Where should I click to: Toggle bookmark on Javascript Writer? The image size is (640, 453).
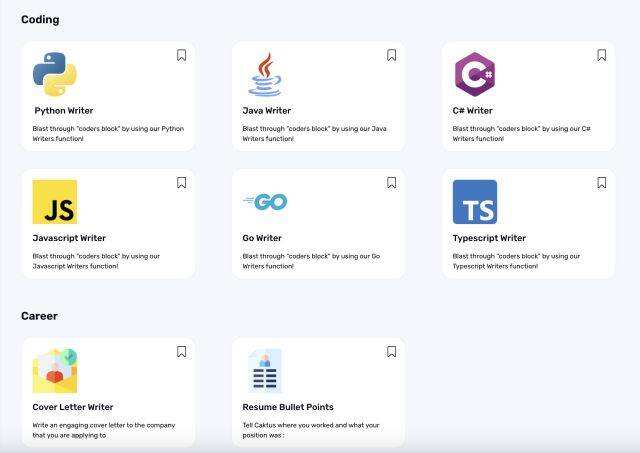181,183
